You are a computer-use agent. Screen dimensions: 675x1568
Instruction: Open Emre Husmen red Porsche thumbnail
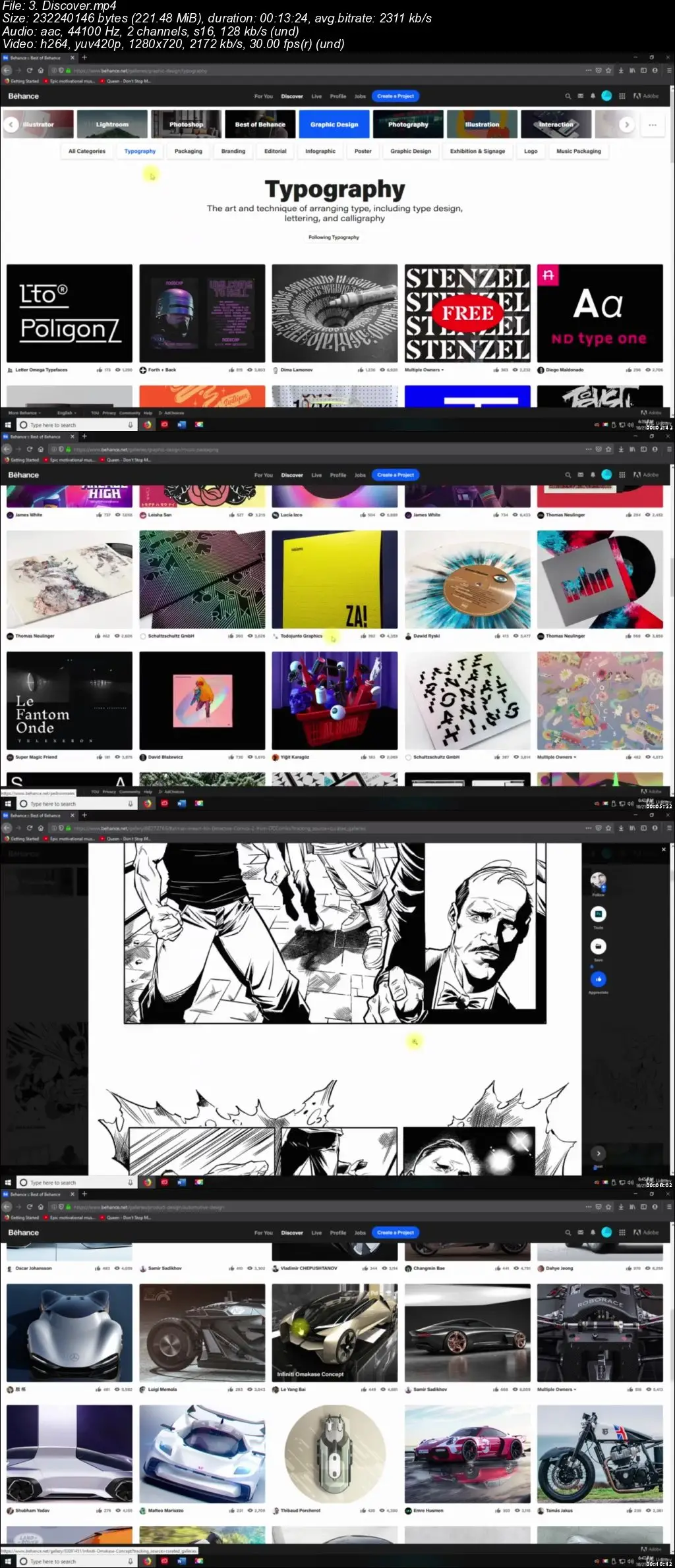tap(467, 1454)
